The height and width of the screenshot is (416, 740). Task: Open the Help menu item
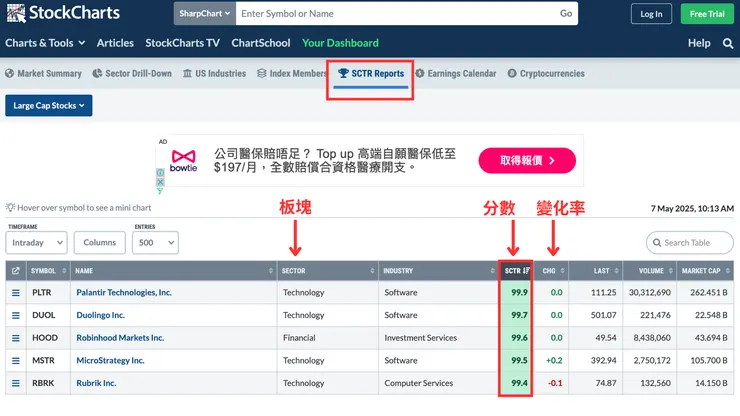click(x=699, y=43)
